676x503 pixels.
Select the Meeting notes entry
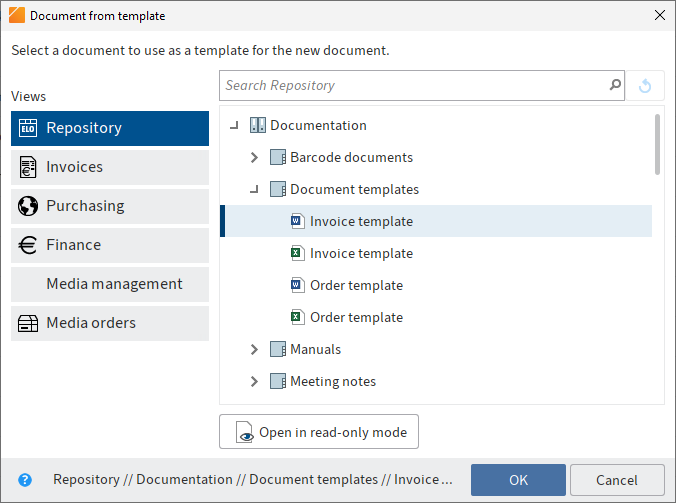333,381
